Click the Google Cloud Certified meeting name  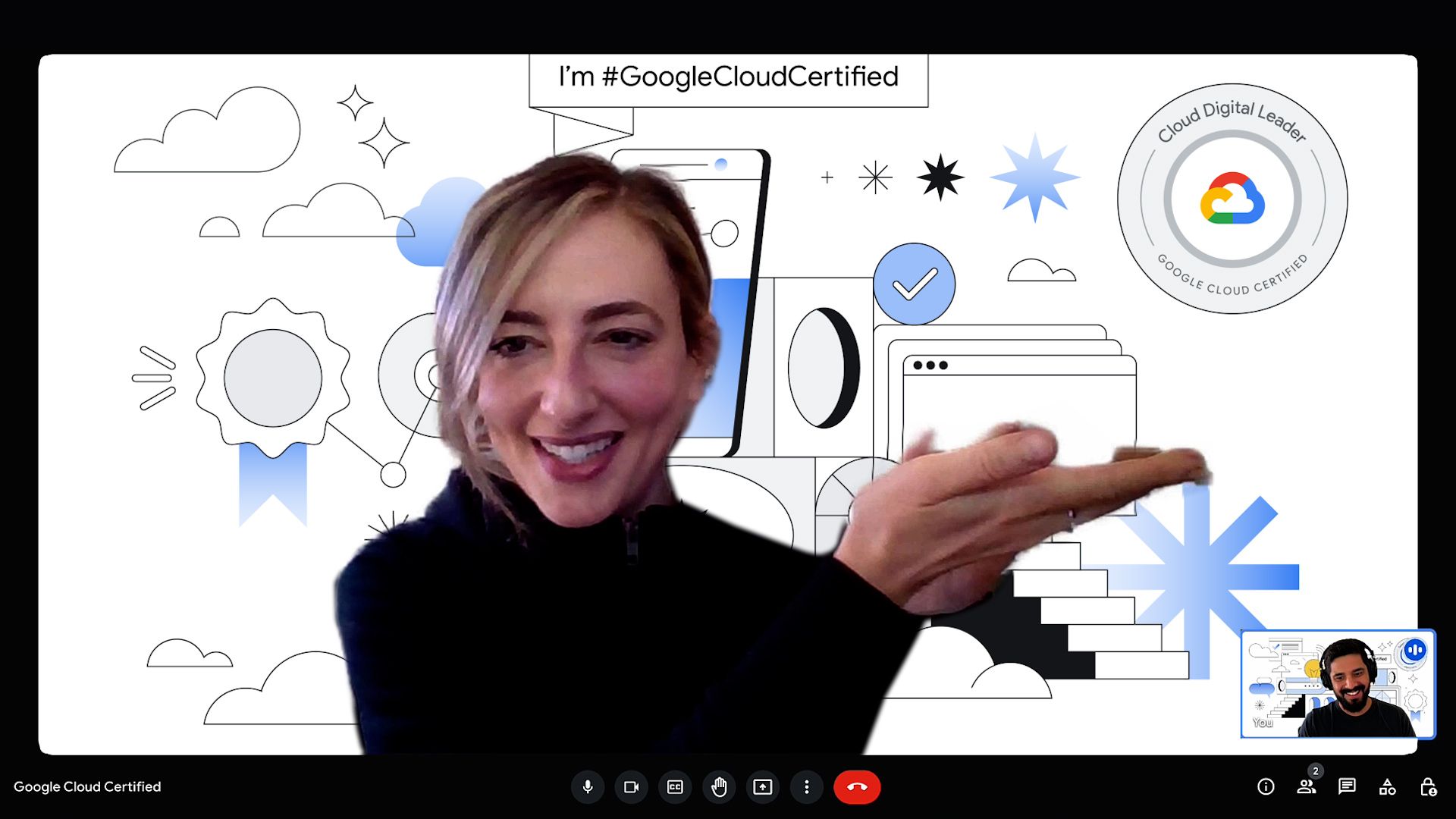(87, 787)
